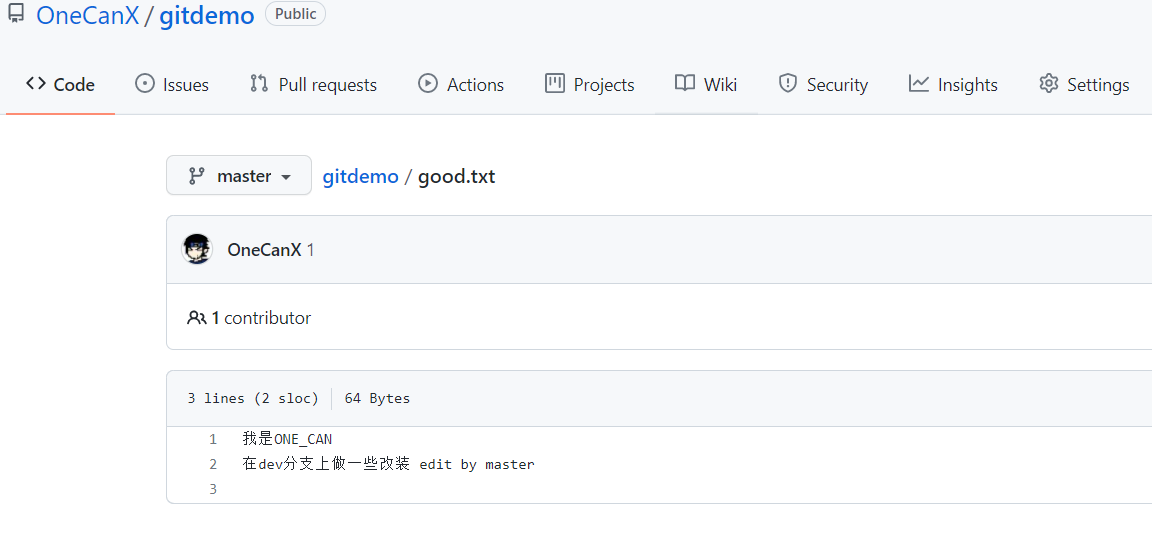
Task: Click the Issues circle icon
Action: (x=145, y=84)
